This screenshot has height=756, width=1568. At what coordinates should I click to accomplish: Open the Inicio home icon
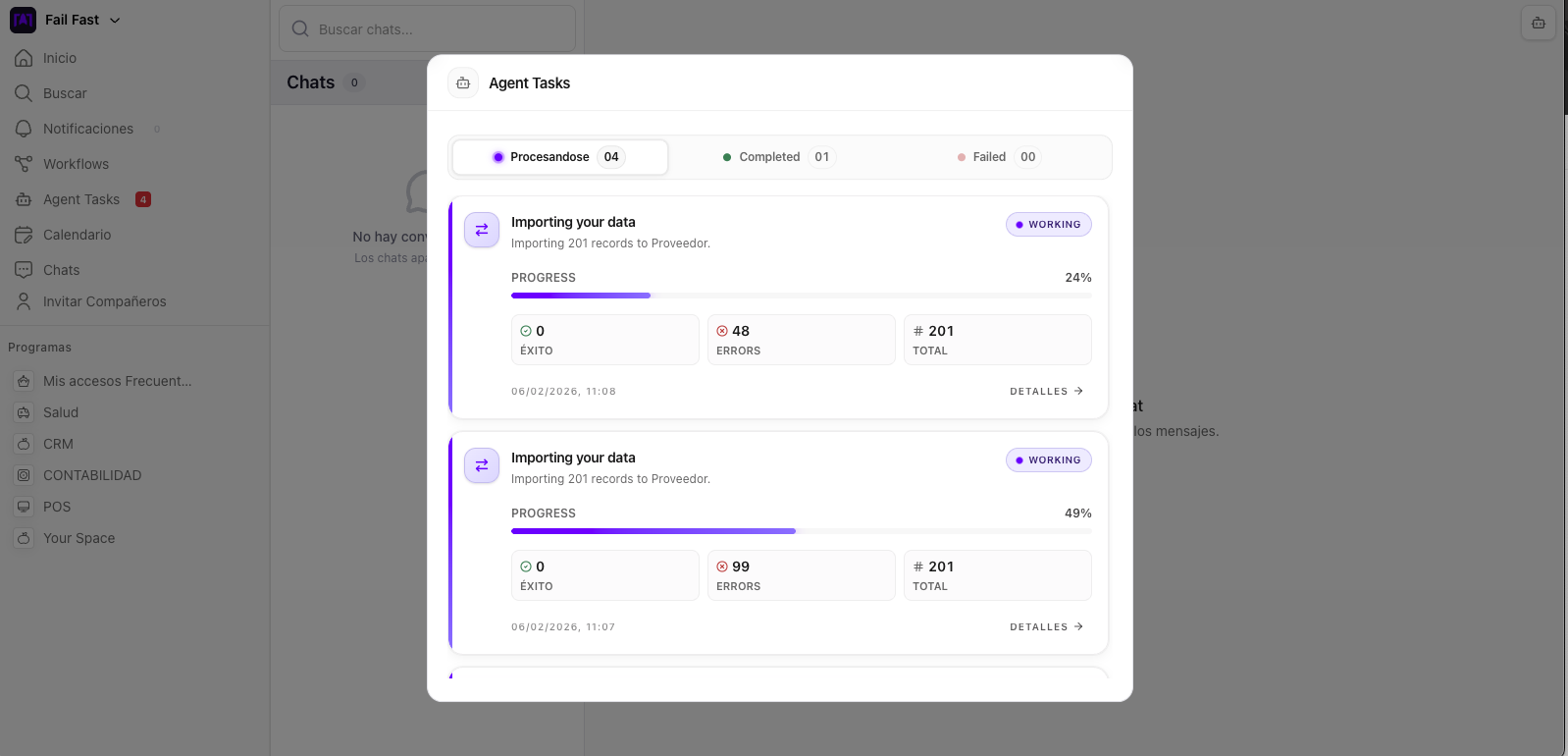click(x=24, y=58)
